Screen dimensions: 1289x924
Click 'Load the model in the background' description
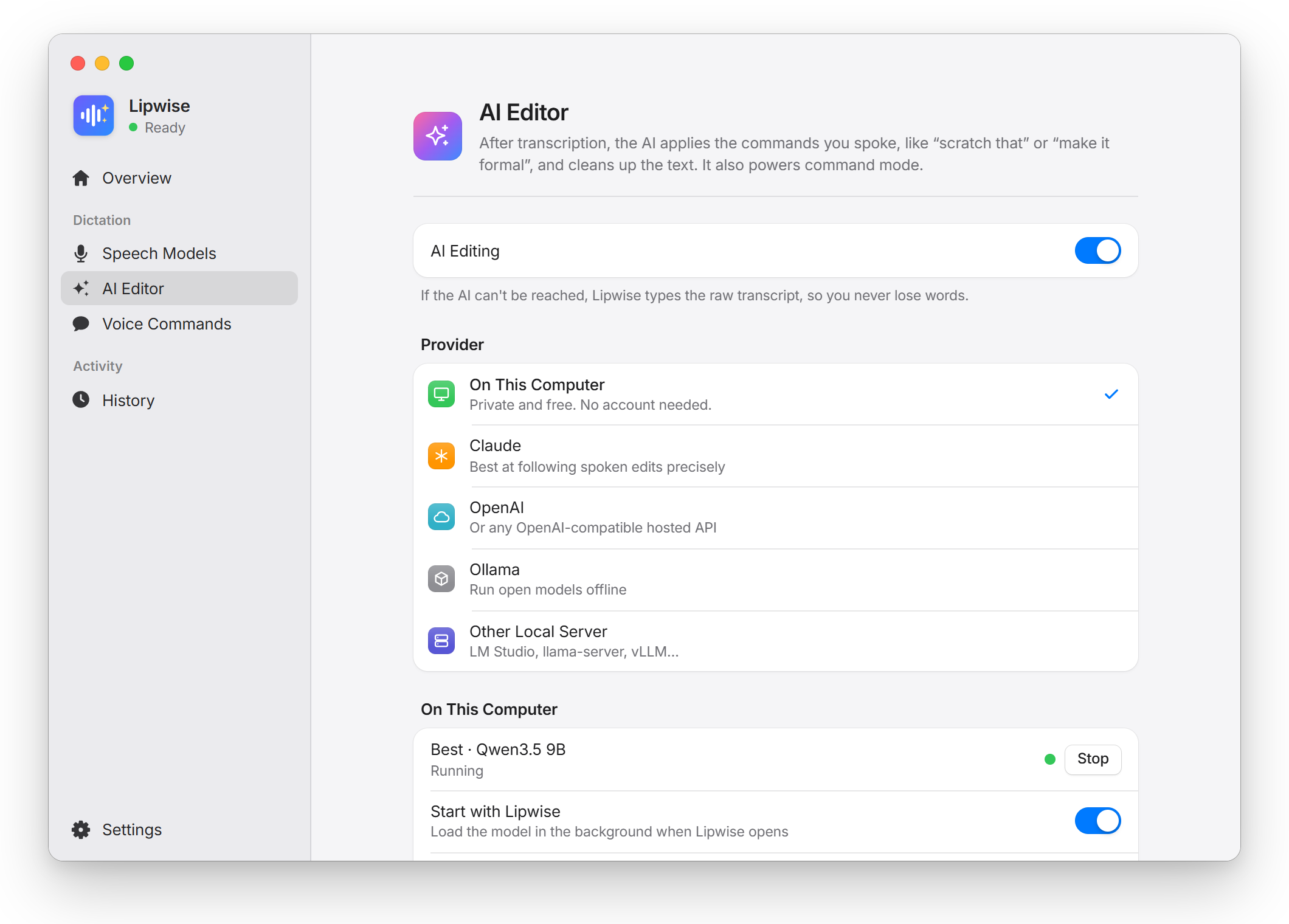pyautogui.click(x=609, y=832)
